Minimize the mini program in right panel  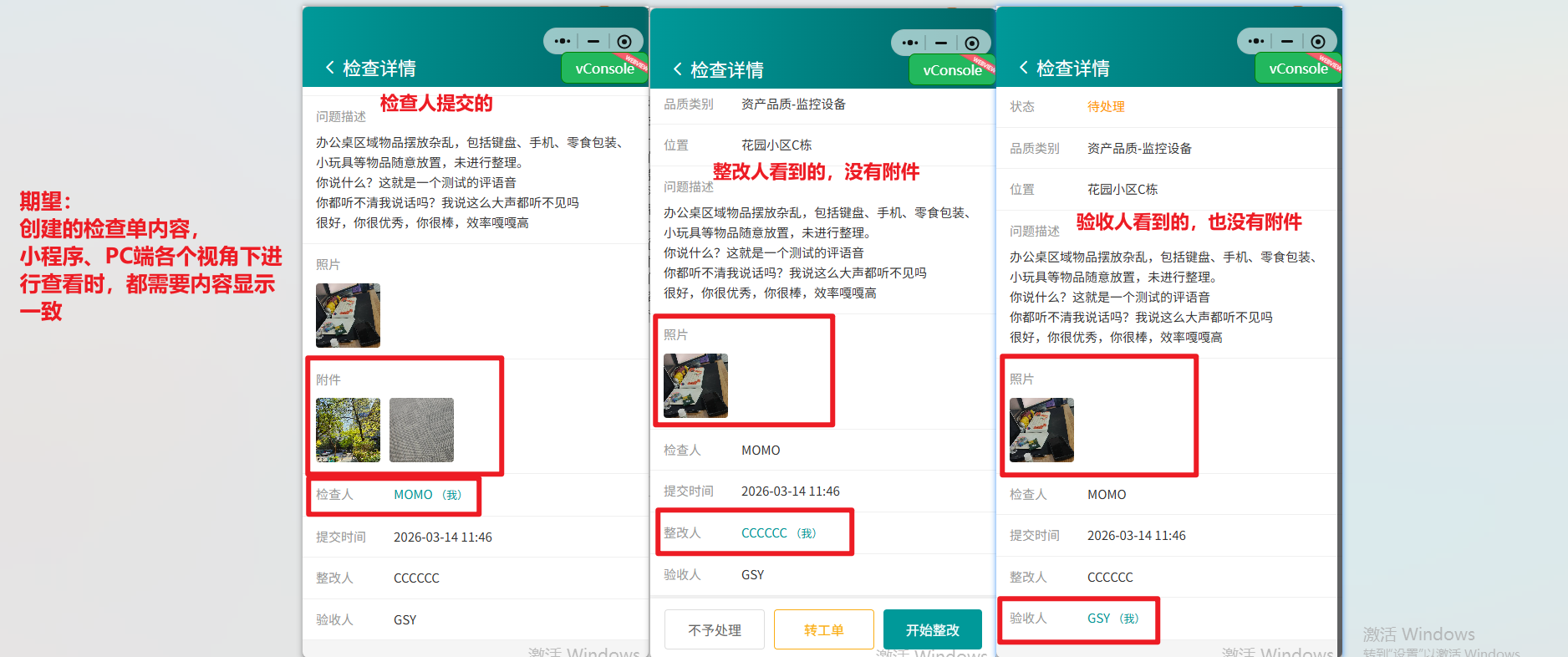pos(1287,41)
